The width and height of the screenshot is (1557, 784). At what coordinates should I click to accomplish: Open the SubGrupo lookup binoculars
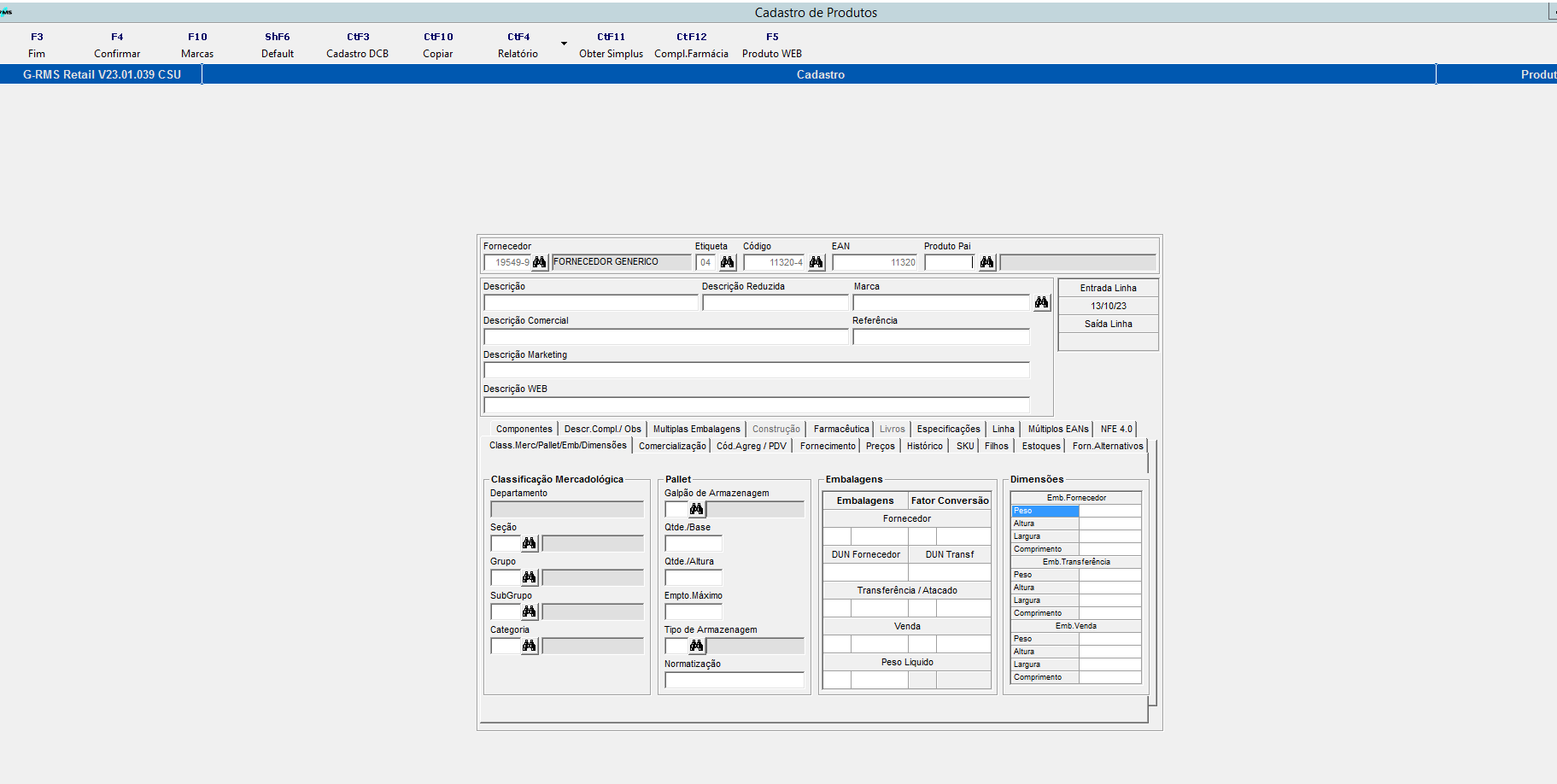529,611
